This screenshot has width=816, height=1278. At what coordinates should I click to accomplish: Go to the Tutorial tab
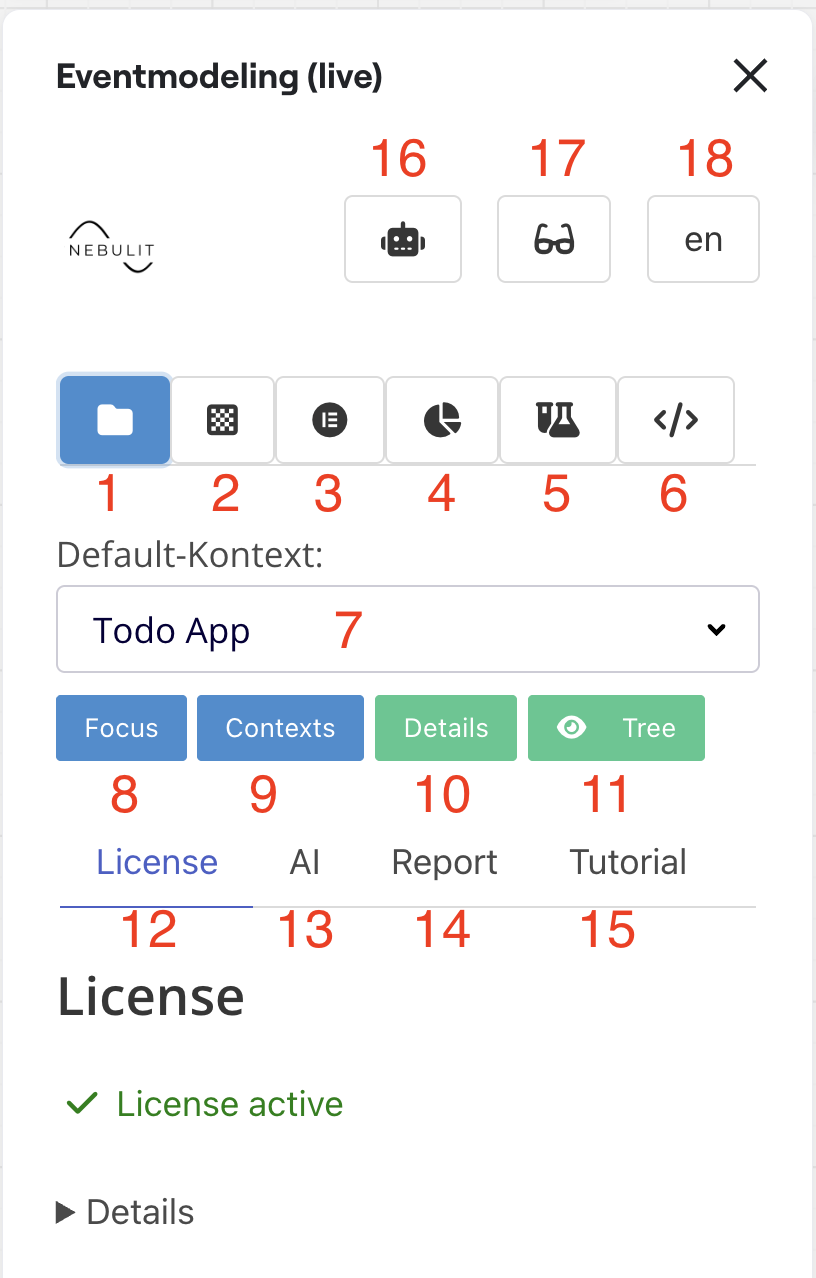(628, 861)
